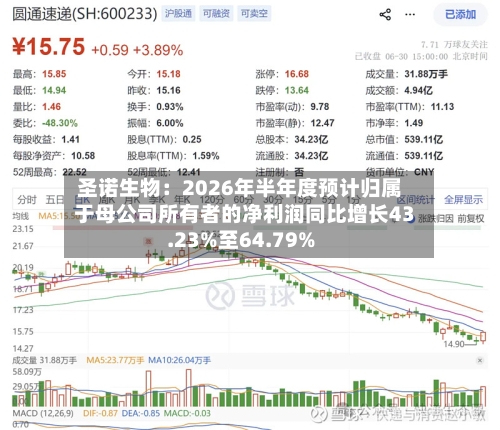Switch to the 分时 chart tab
Viewport: 500px width, 430px height.
(27, 200)
